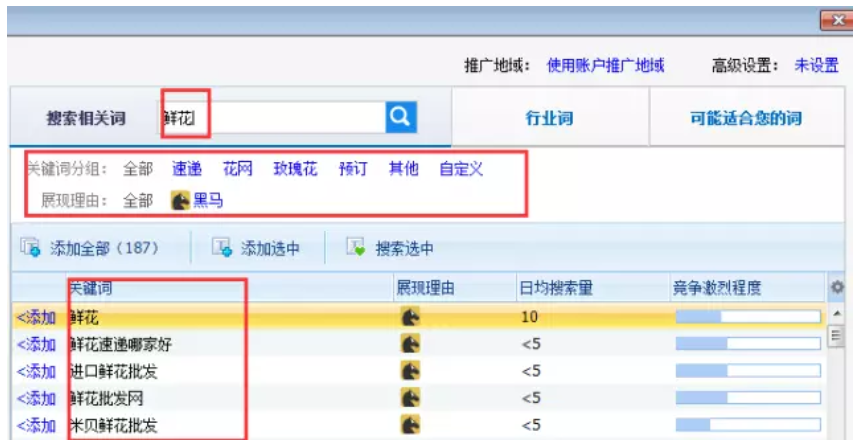Click the black horse icon in 鲜花 row

coord(409,317)
